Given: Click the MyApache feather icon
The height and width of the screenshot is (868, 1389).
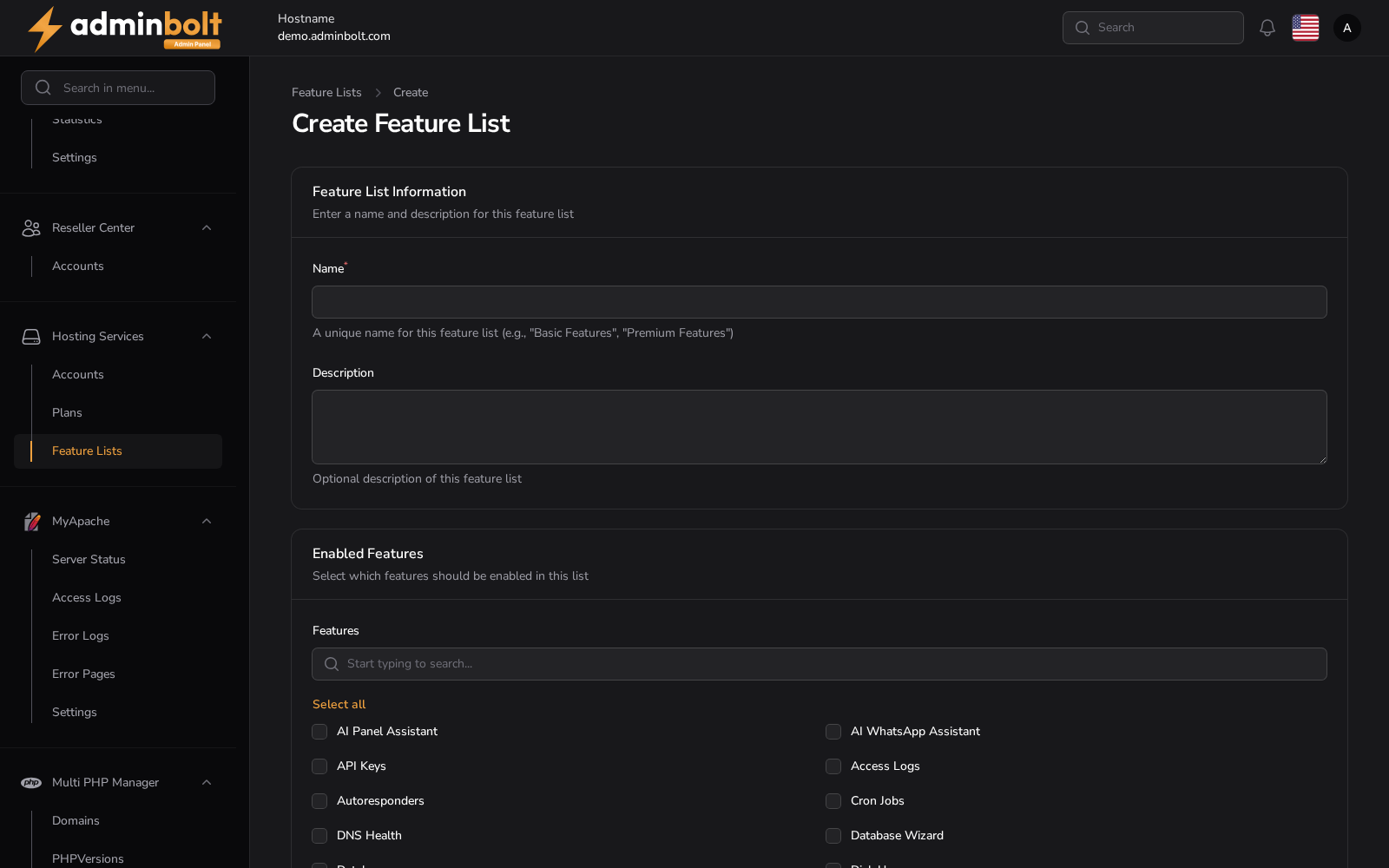Looking at the screenshot, I should 31,521.
